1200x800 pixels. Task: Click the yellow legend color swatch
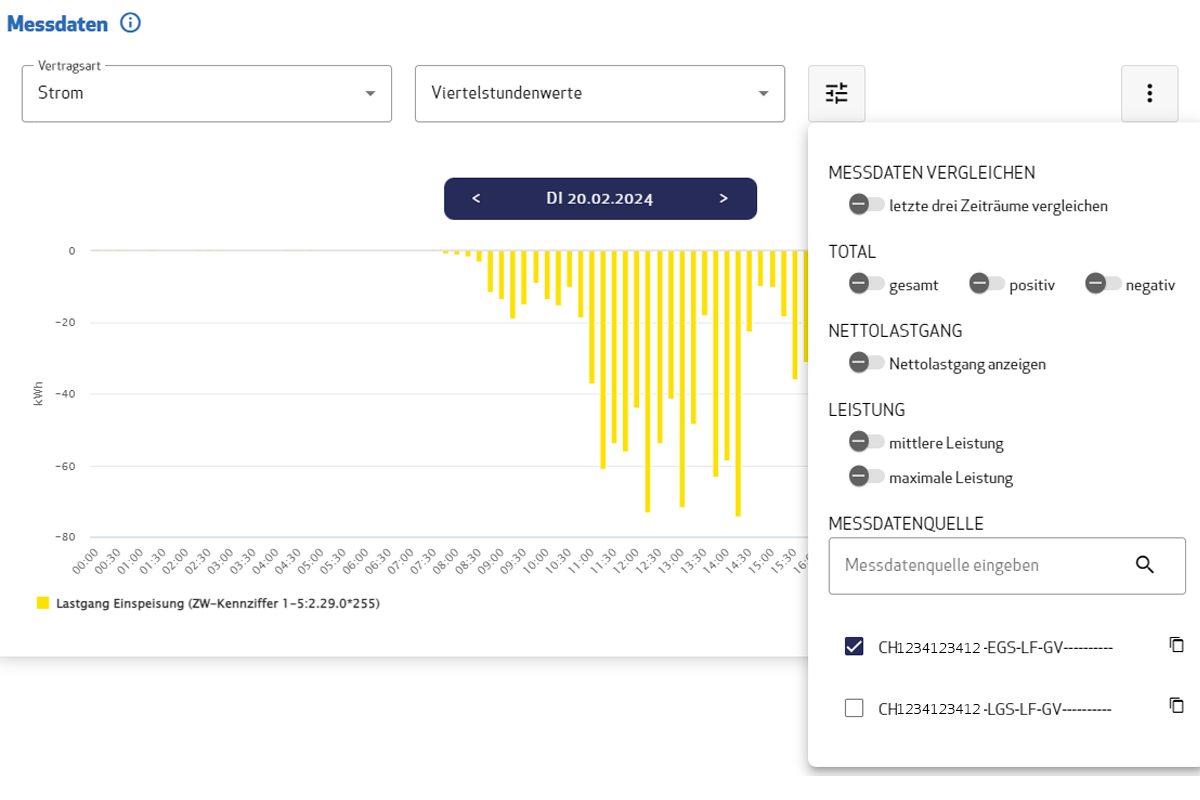tap(41, 603)
